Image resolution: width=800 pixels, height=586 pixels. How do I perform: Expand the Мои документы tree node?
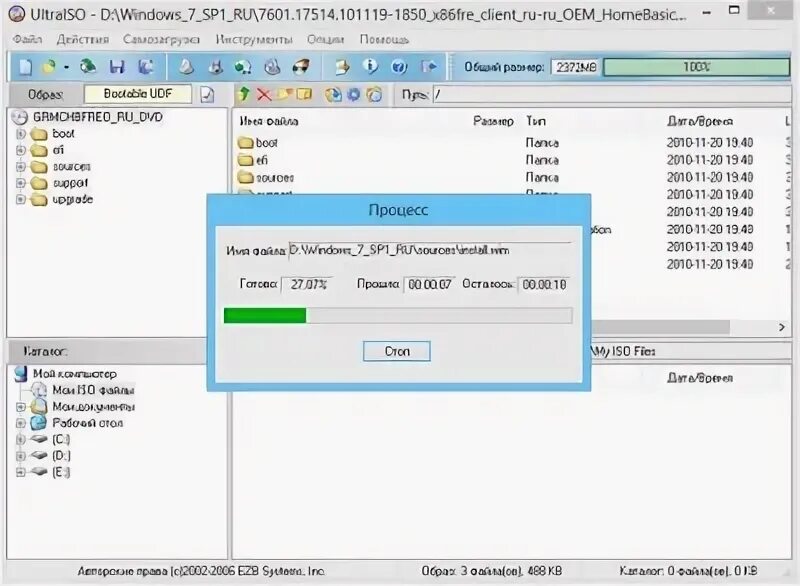(x=21, y=406)
